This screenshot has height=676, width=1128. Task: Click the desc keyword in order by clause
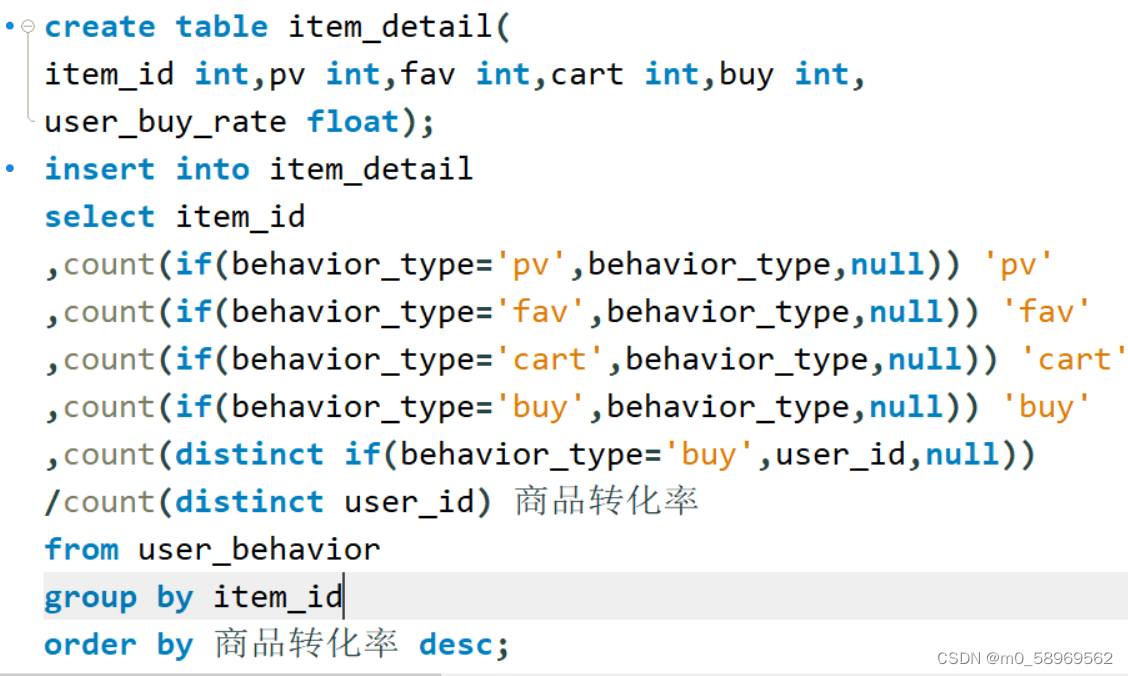point(456,645)
